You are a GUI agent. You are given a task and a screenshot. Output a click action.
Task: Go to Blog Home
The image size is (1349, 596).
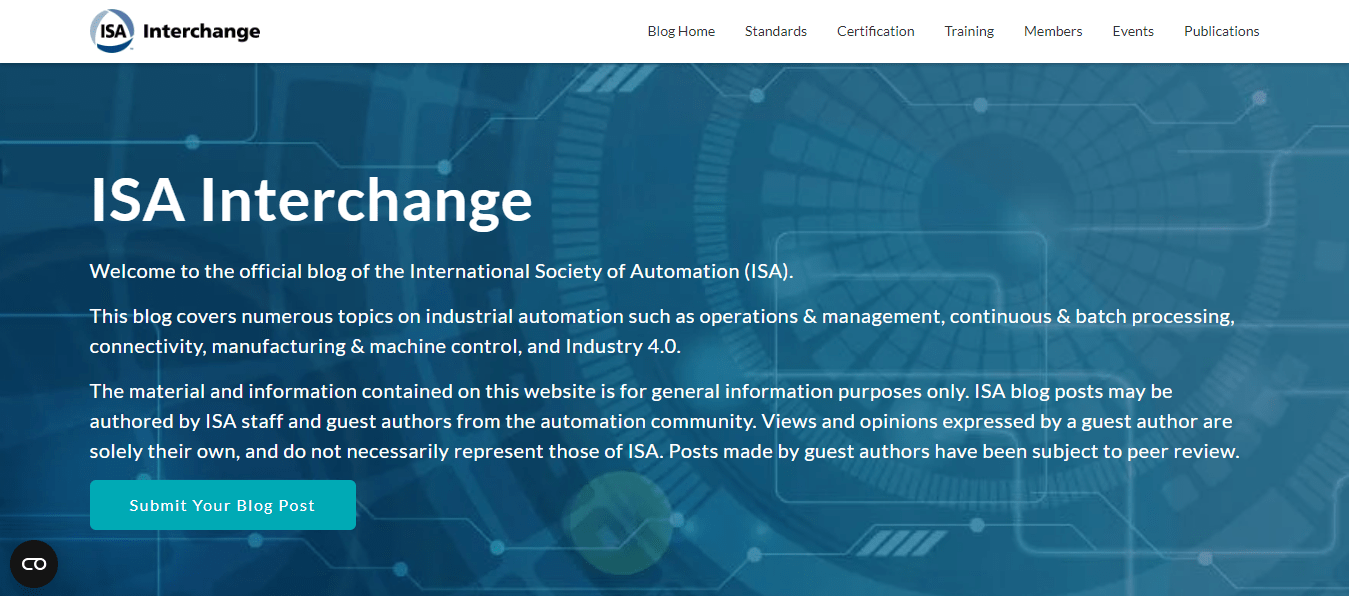coord(681,31)
